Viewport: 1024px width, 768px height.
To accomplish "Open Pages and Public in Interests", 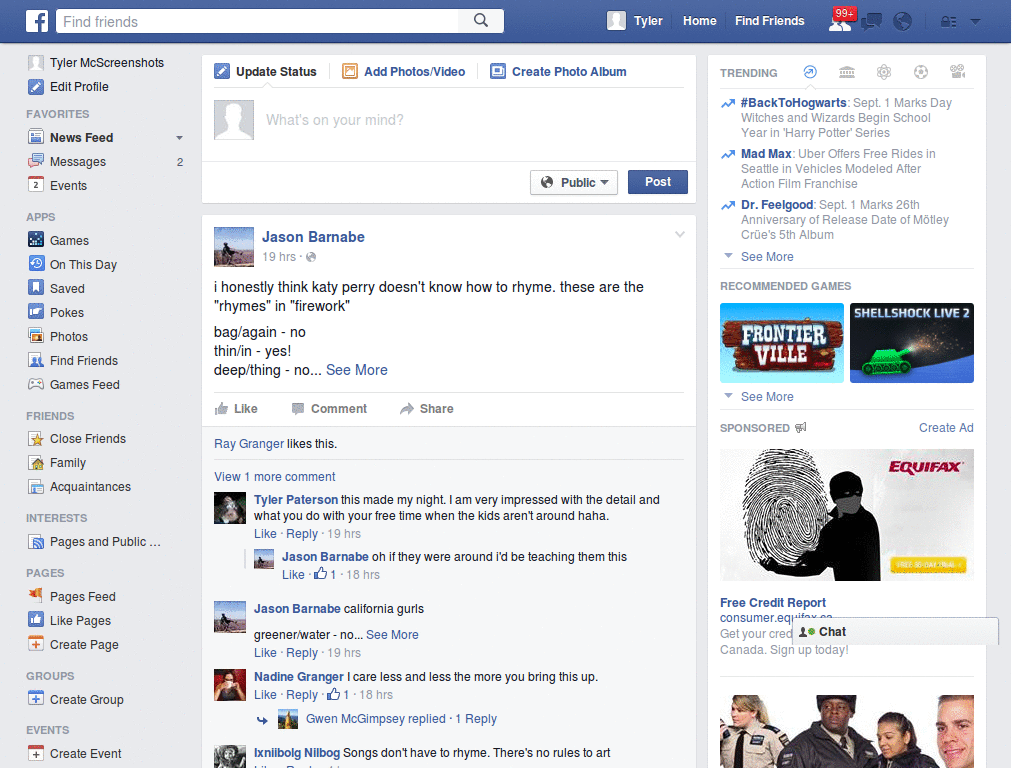I will 104,542.
